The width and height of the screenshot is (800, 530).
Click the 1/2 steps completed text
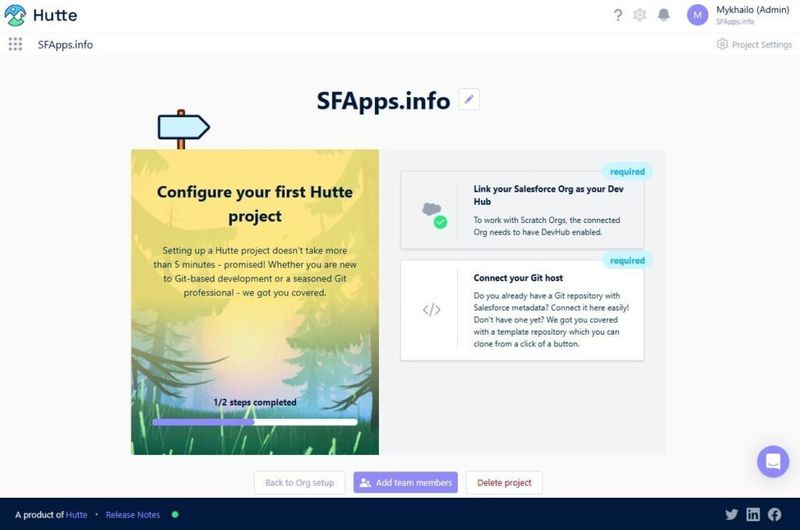pos(255,402)
